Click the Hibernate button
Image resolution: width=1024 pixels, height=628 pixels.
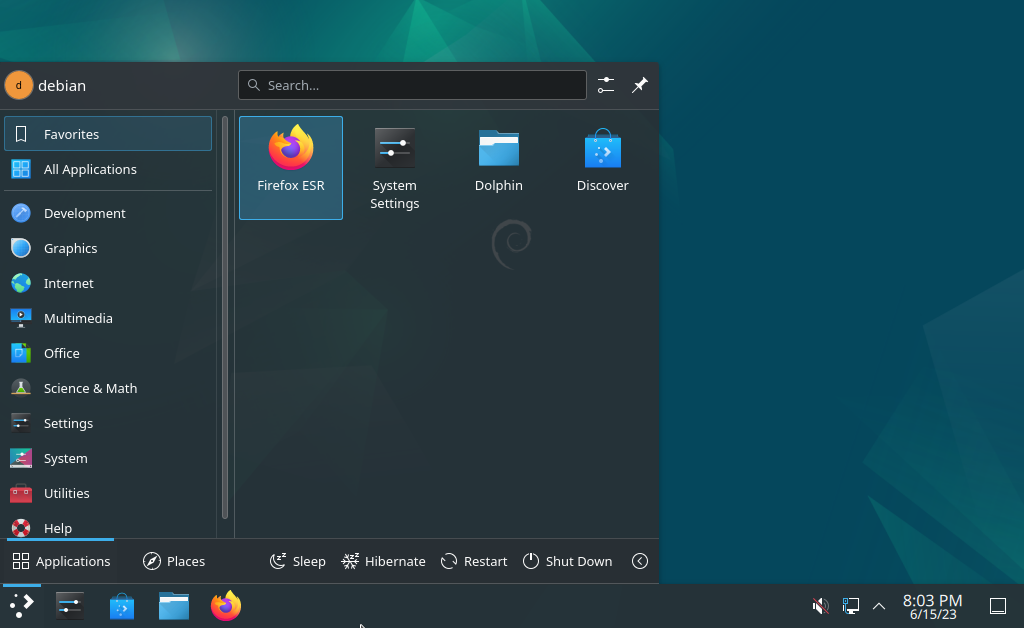pyautogui.click(x=383, y=561)
